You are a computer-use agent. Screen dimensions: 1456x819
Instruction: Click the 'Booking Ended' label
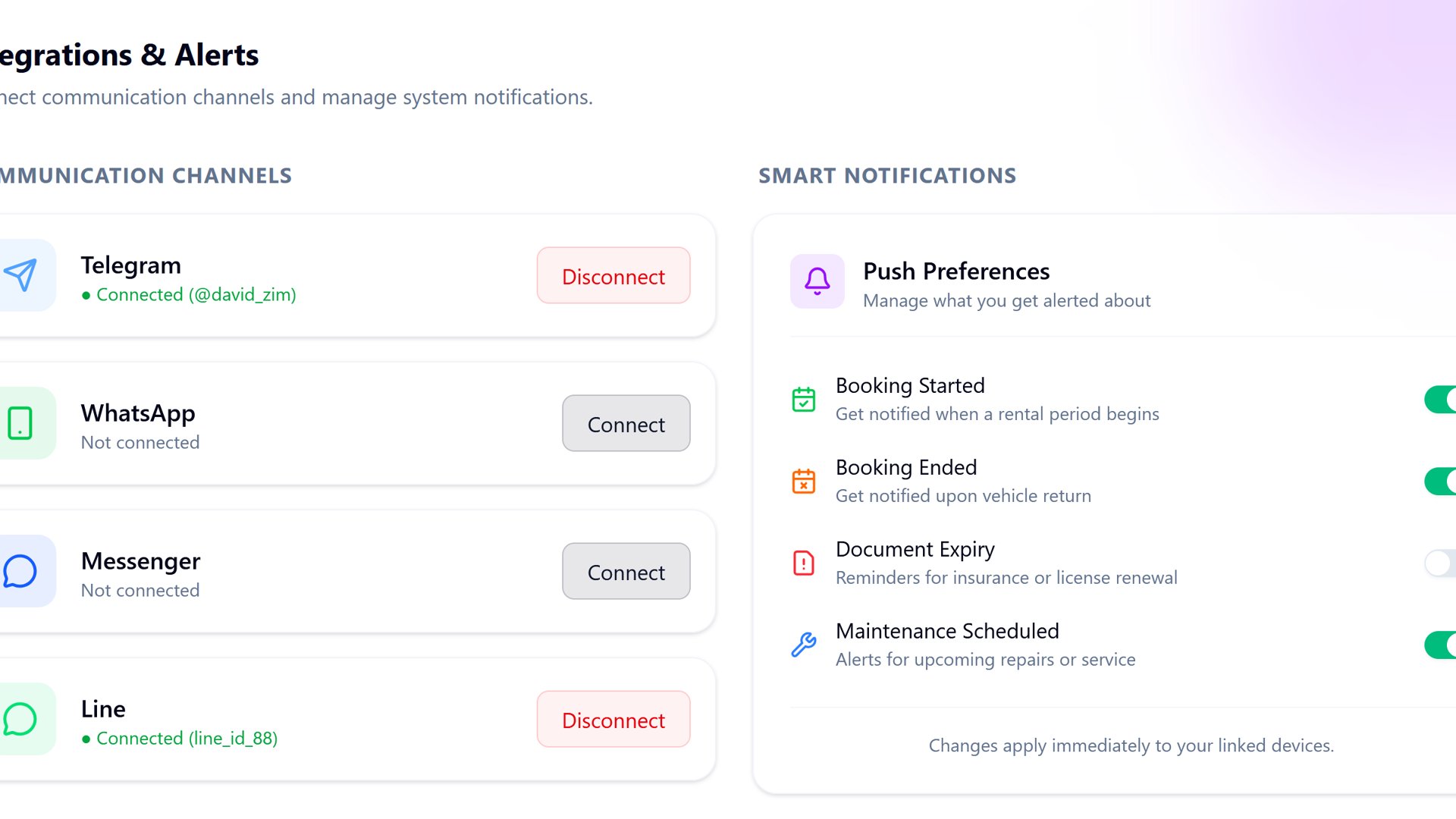pos(906,468)
